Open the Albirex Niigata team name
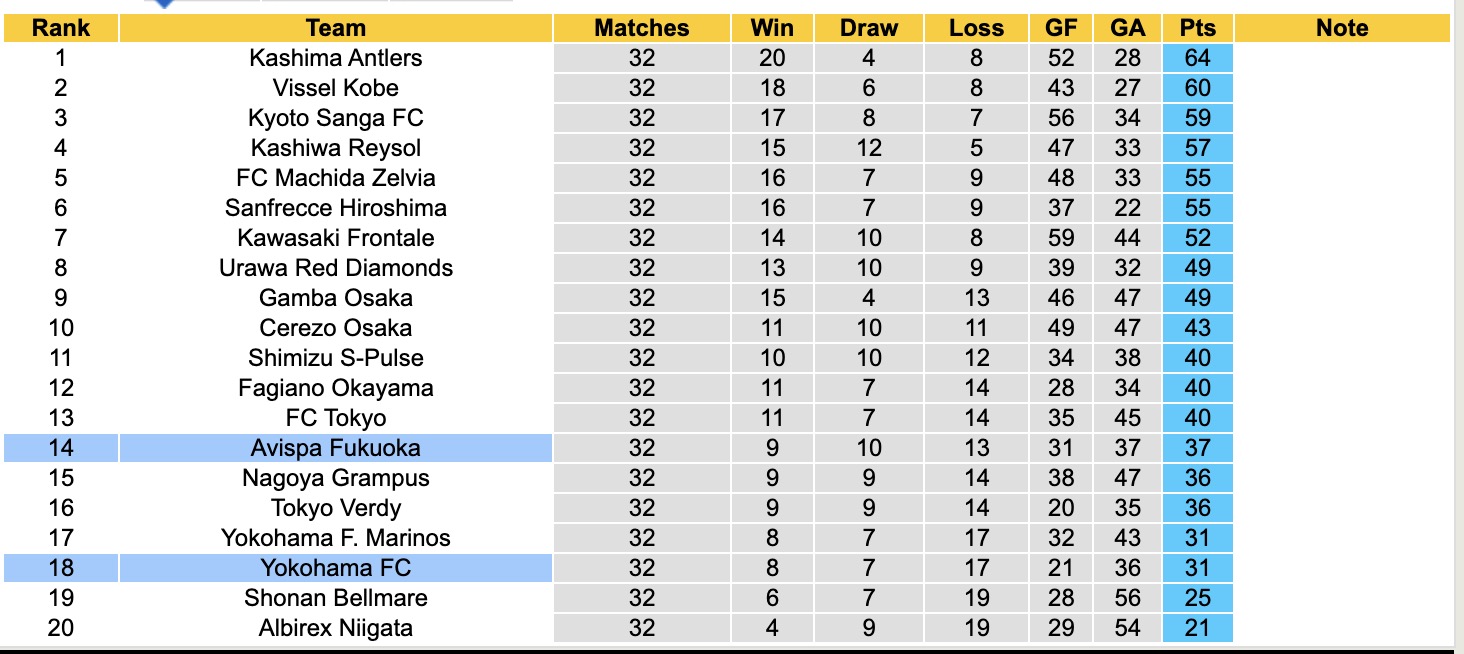 pyautogui.click(x=336, y=628)
